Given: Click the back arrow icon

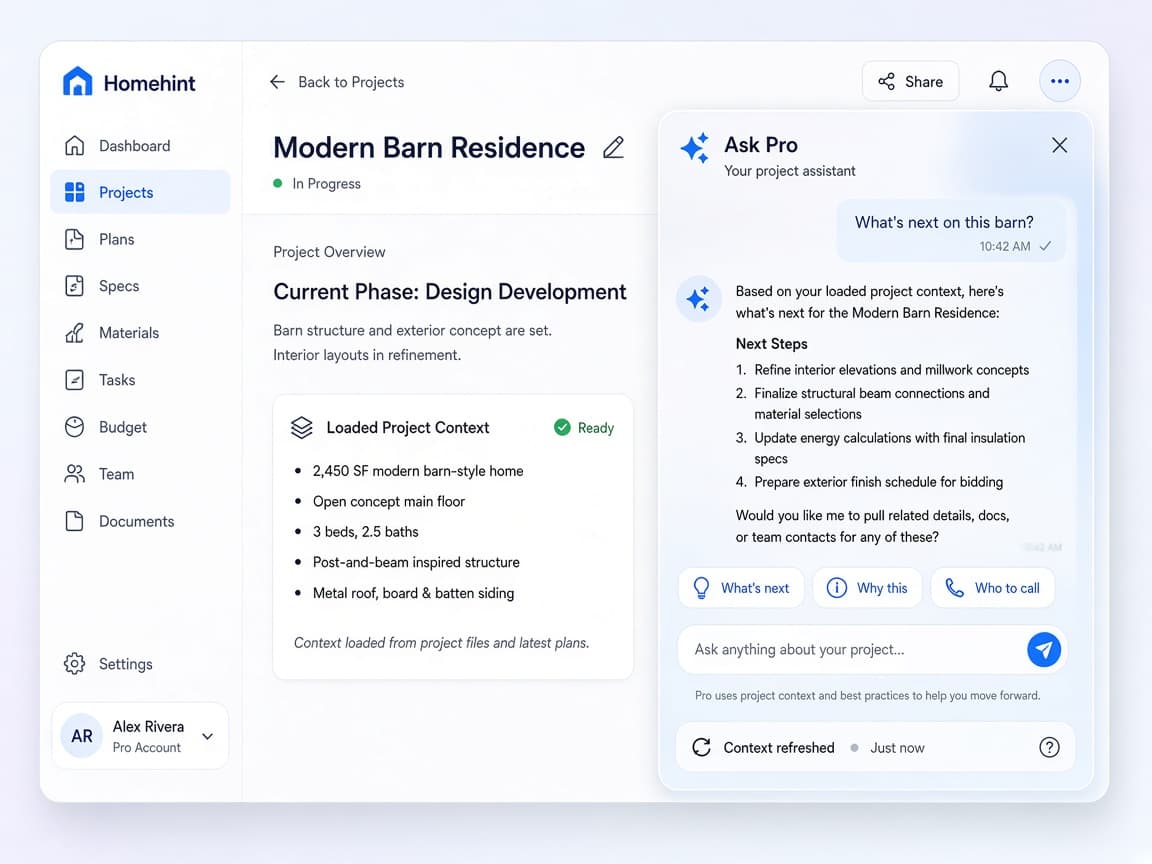Looking at the screenshot, I should point(277,82).
